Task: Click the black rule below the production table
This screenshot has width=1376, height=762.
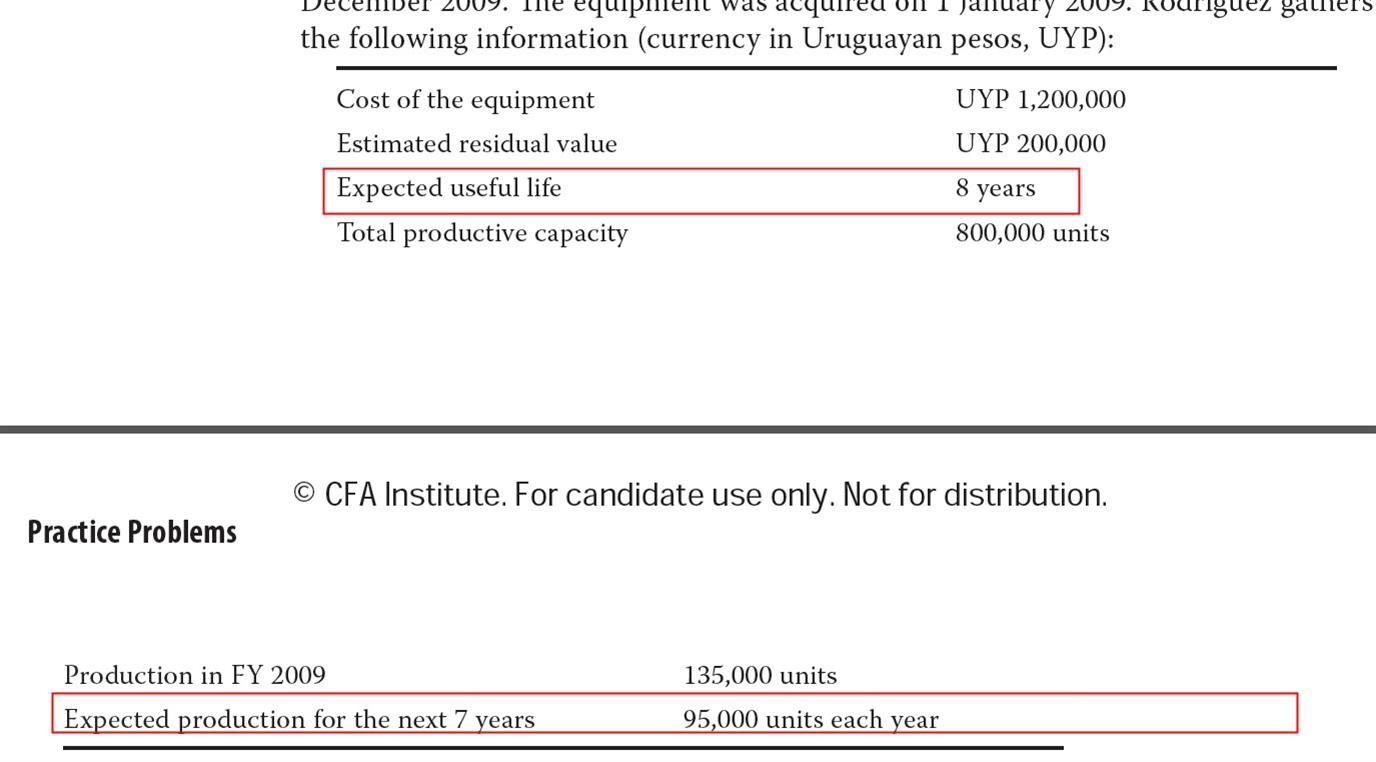Action: coord(563,747)
